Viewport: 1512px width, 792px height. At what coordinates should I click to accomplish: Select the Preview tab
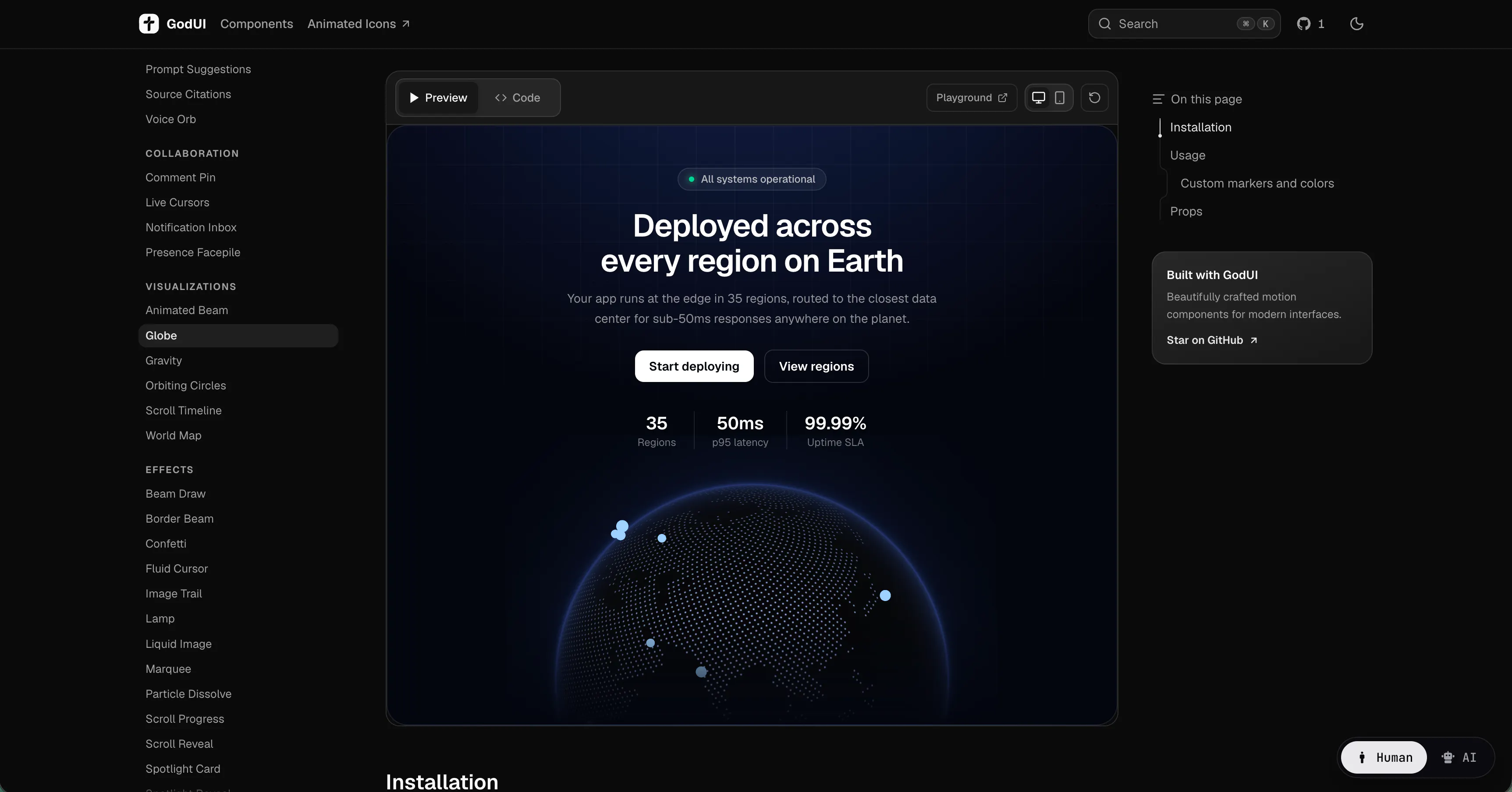click(x=438, y=97)
